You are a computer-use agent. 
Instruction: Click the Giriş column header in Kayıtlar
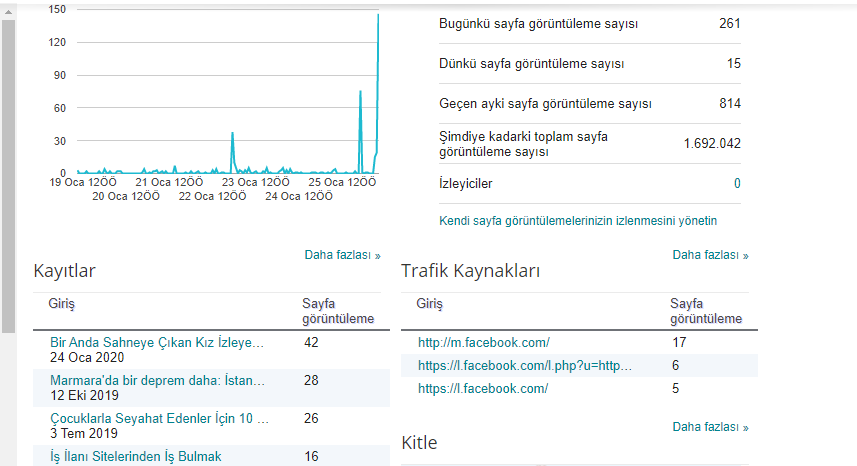[x=61, y=304]
